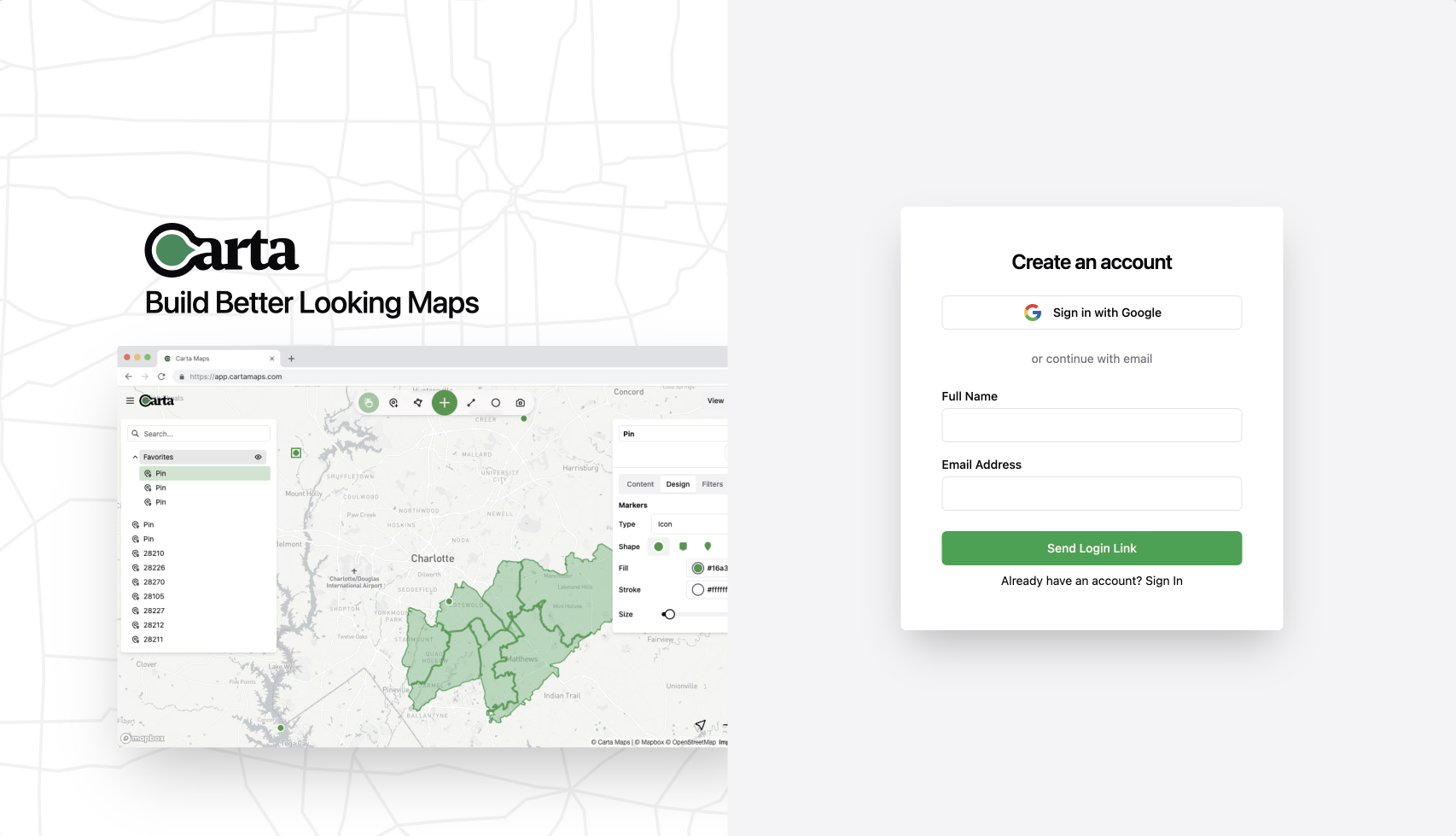This screenshot has width=1456, height=836.
Task: Choose the circle marker shape
Action: pyautogui.click(x=658, y=547)
